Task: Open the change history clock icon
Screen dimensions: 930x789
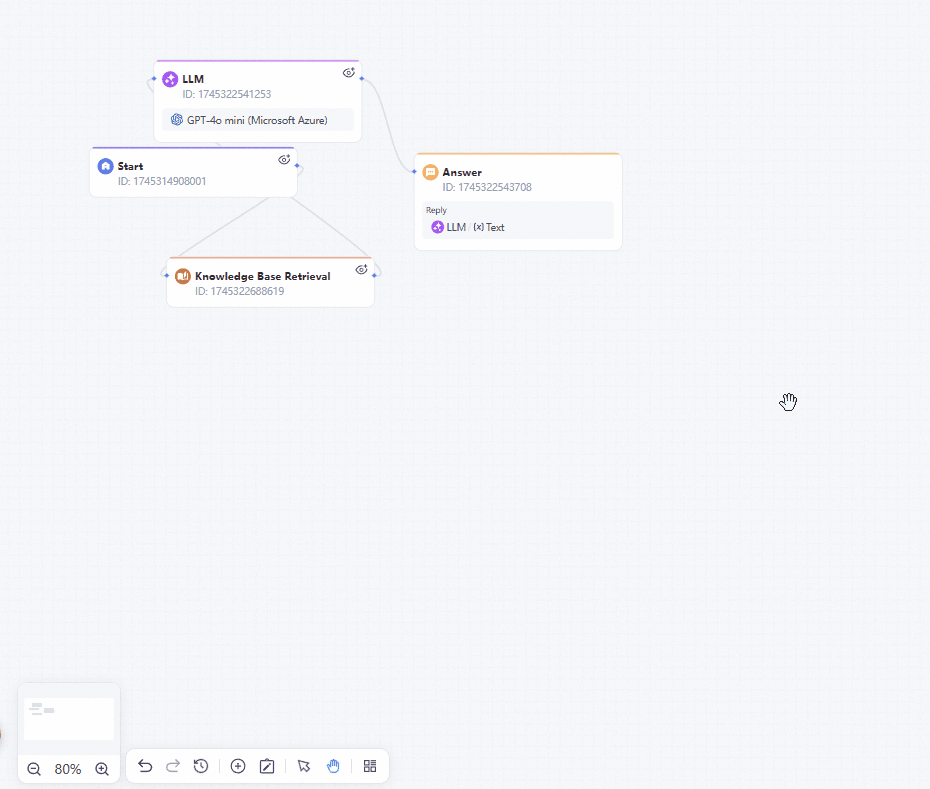Action: click(x=201, y=766)
